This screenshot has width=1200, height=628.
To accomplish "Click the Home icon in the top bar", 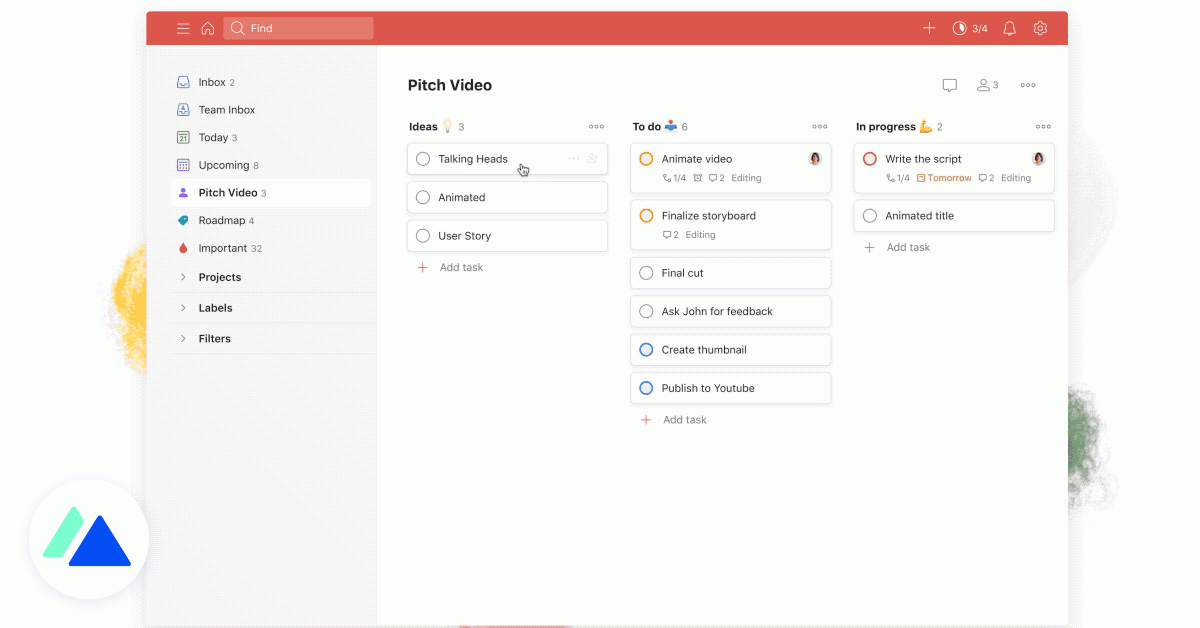I will [208, 28].
